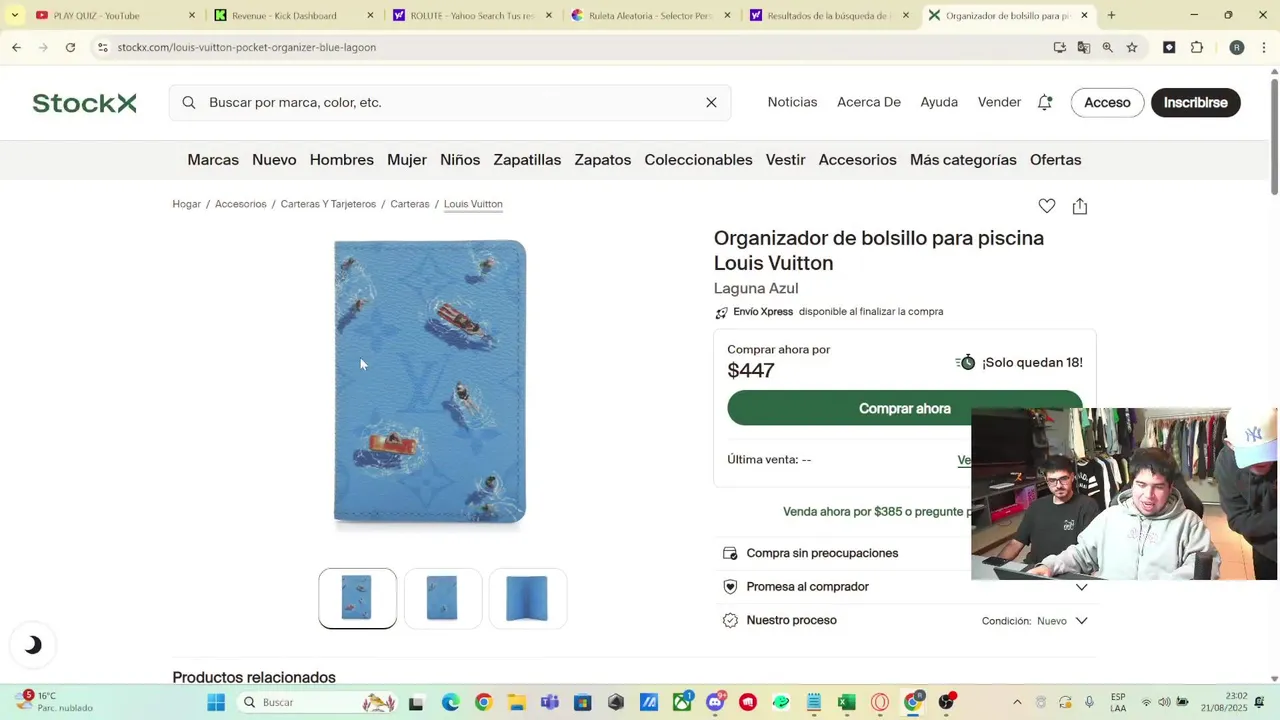
Task: Open the Ofertas menu
Action: pyautogui.click(x=1056, y=160)
